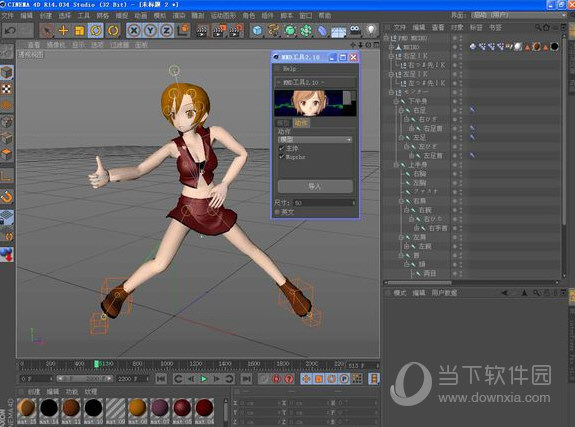
Task: Open the 插件 plugins menu
Action: [267, 15]
